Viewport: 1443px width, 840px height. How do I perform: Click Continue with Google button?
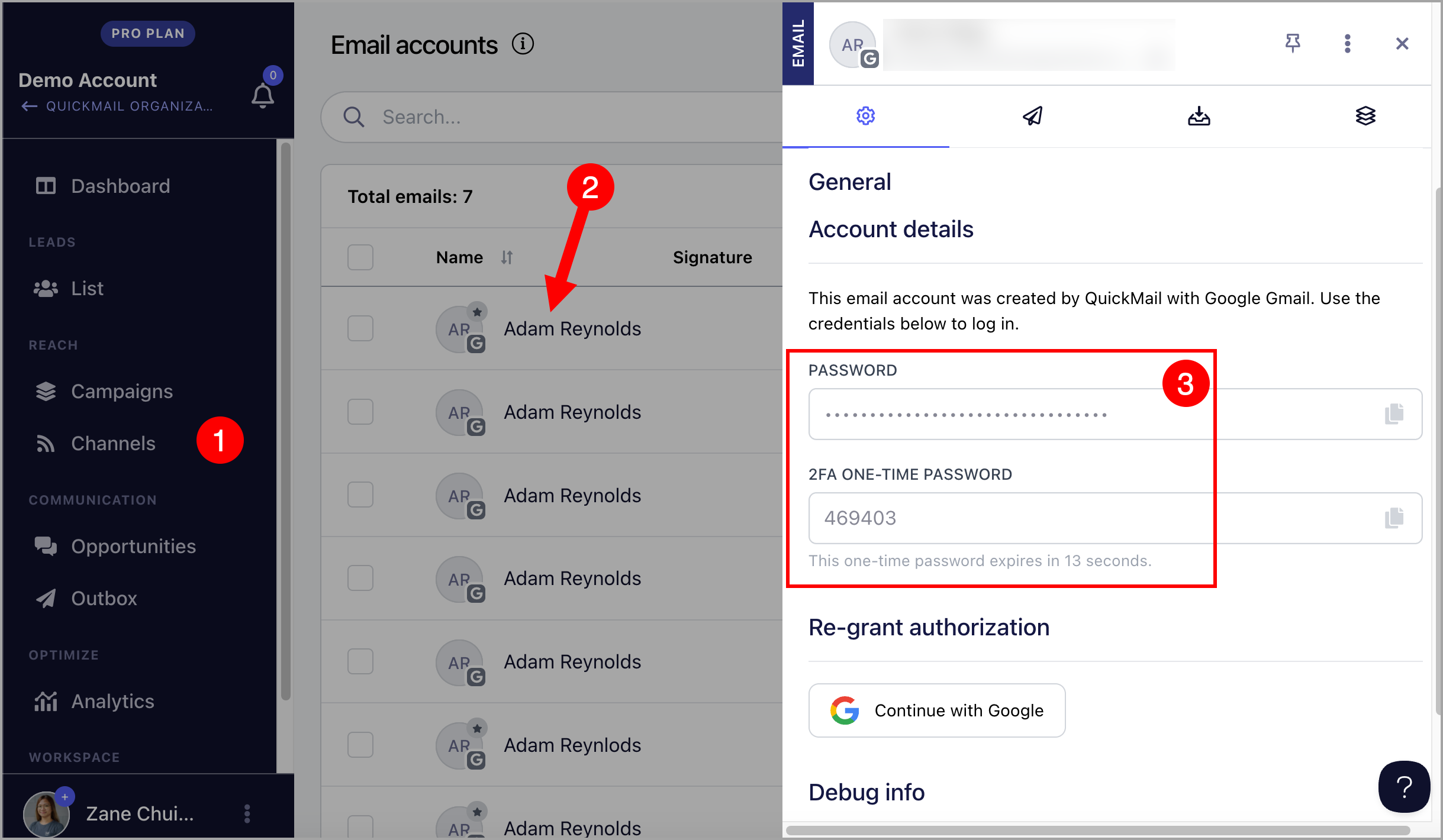point(937,710)
